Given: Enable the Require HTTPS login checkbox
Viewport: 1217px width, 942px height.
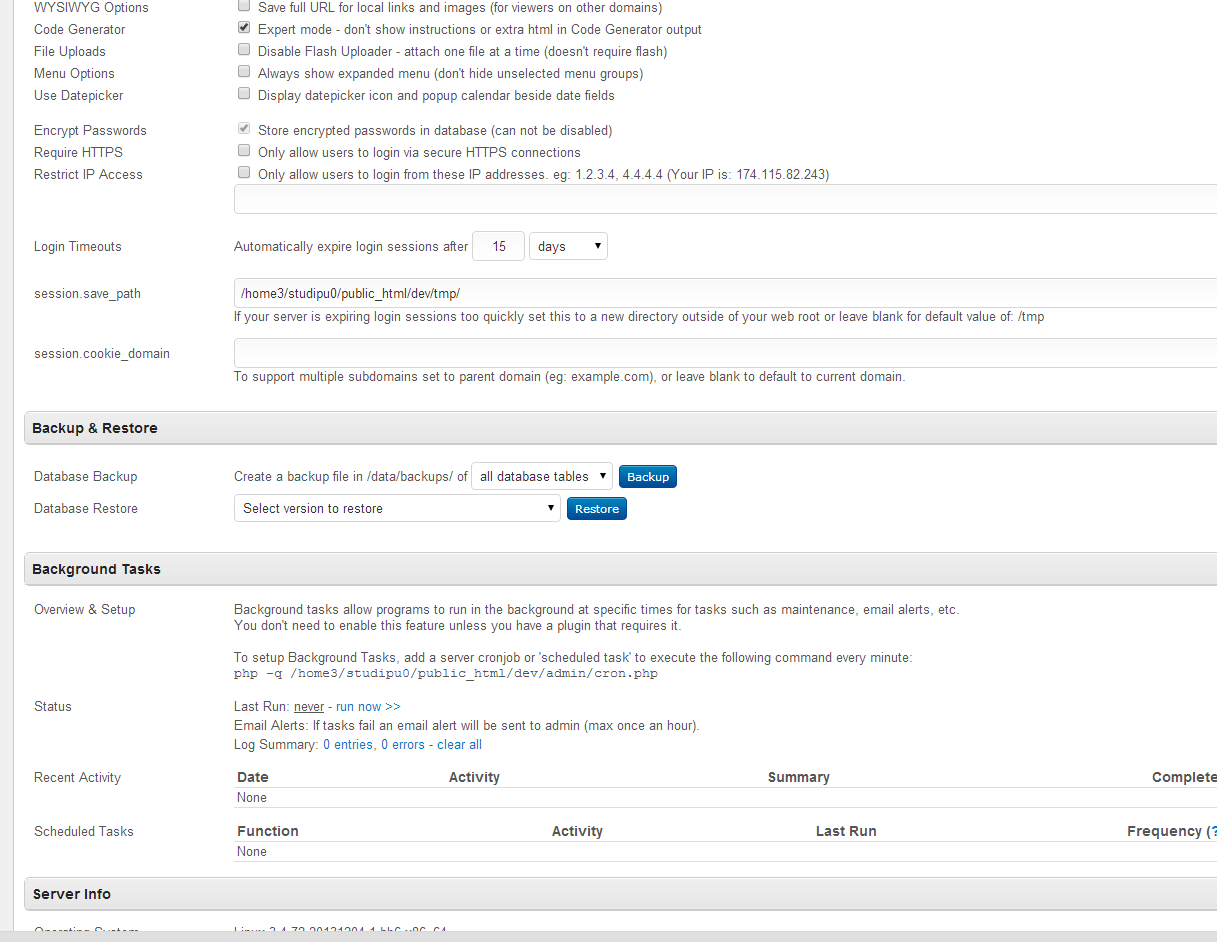Looking at the screenshot, I should point(244,151).
